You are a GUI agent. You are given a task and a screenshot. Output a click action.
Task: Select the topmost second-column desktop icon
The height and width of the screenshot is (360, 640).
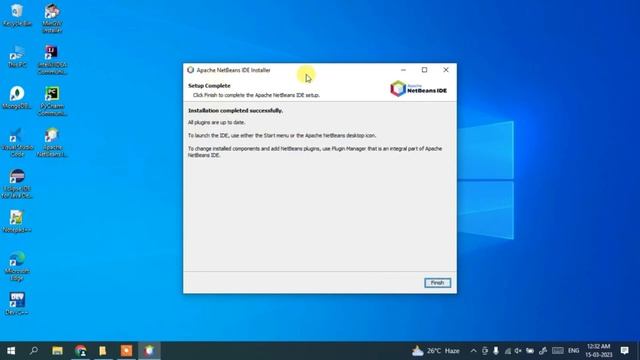[x=52, y=18]
